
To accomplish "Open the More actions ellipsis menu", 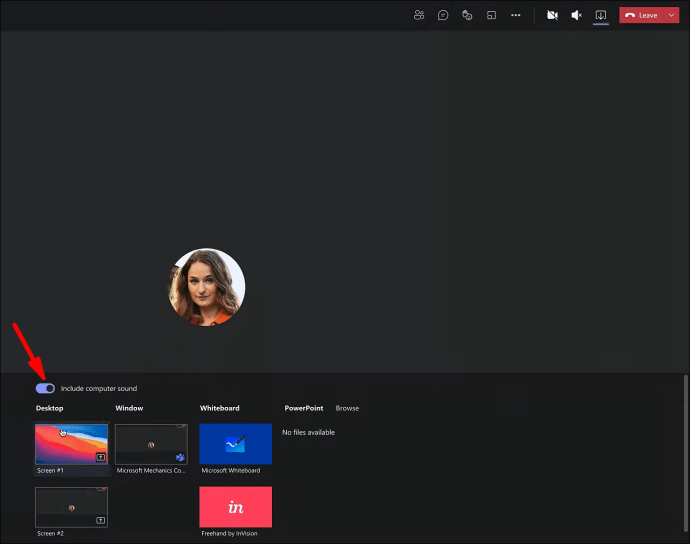I will point(516,15).
